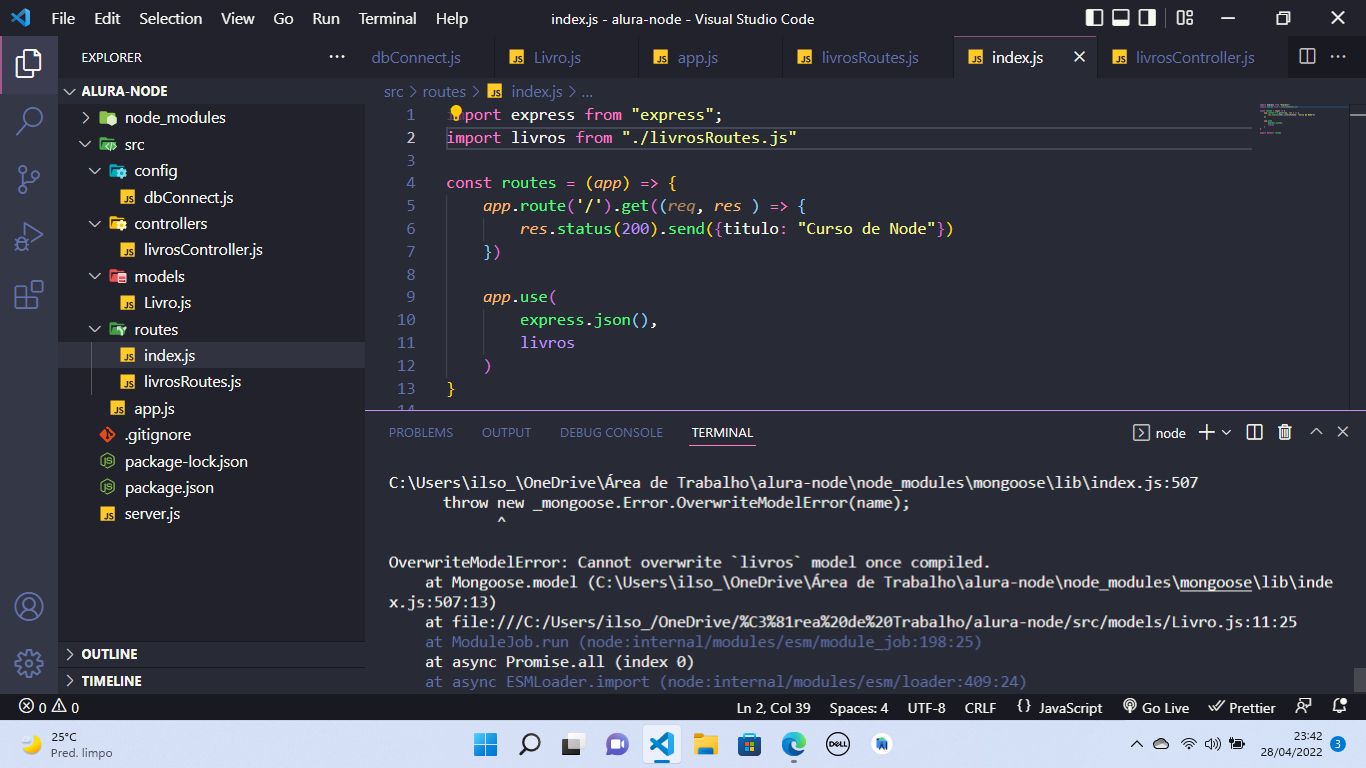The height and width of the screenshot is (768, 1366).
Task: Kill the terminal with trash icon
Action: pyautogui.click(x=1285, y=432)
